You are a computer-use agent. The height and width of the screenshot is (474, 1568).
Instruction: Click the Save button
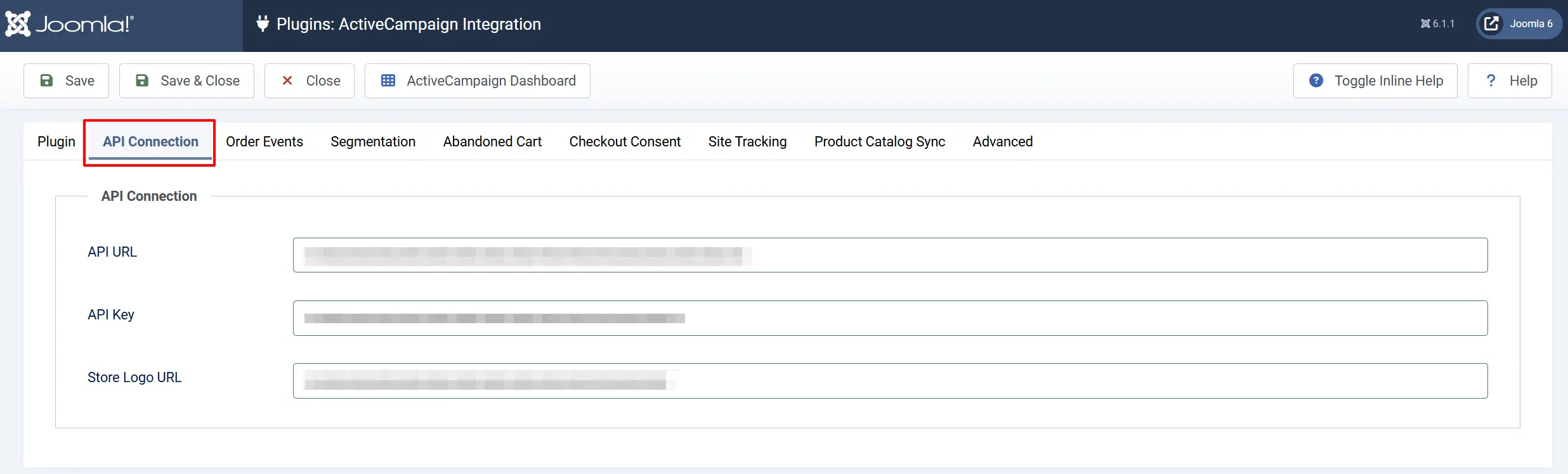click(67, 80)
